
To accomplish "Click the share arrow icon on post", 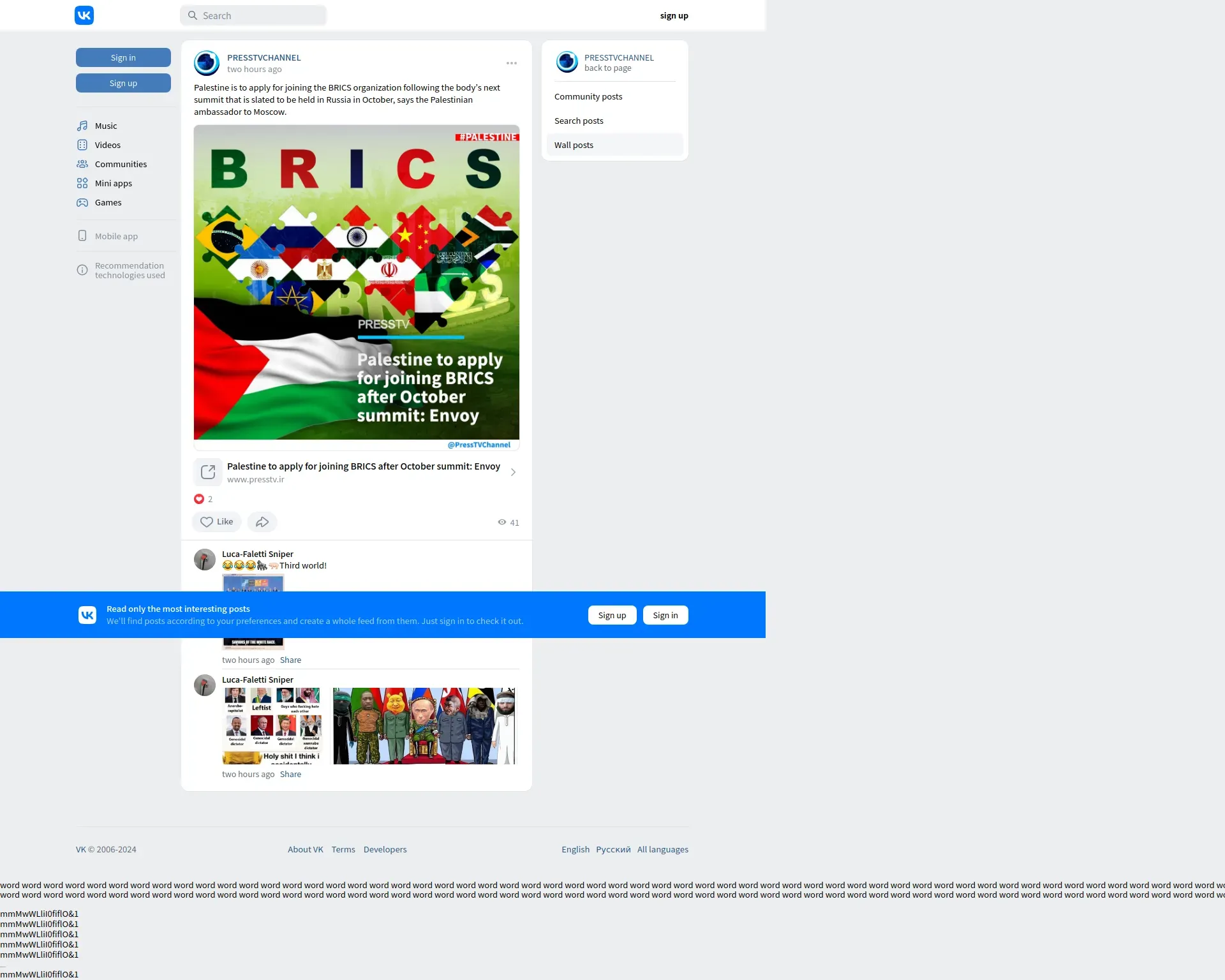I will [262, 522].
